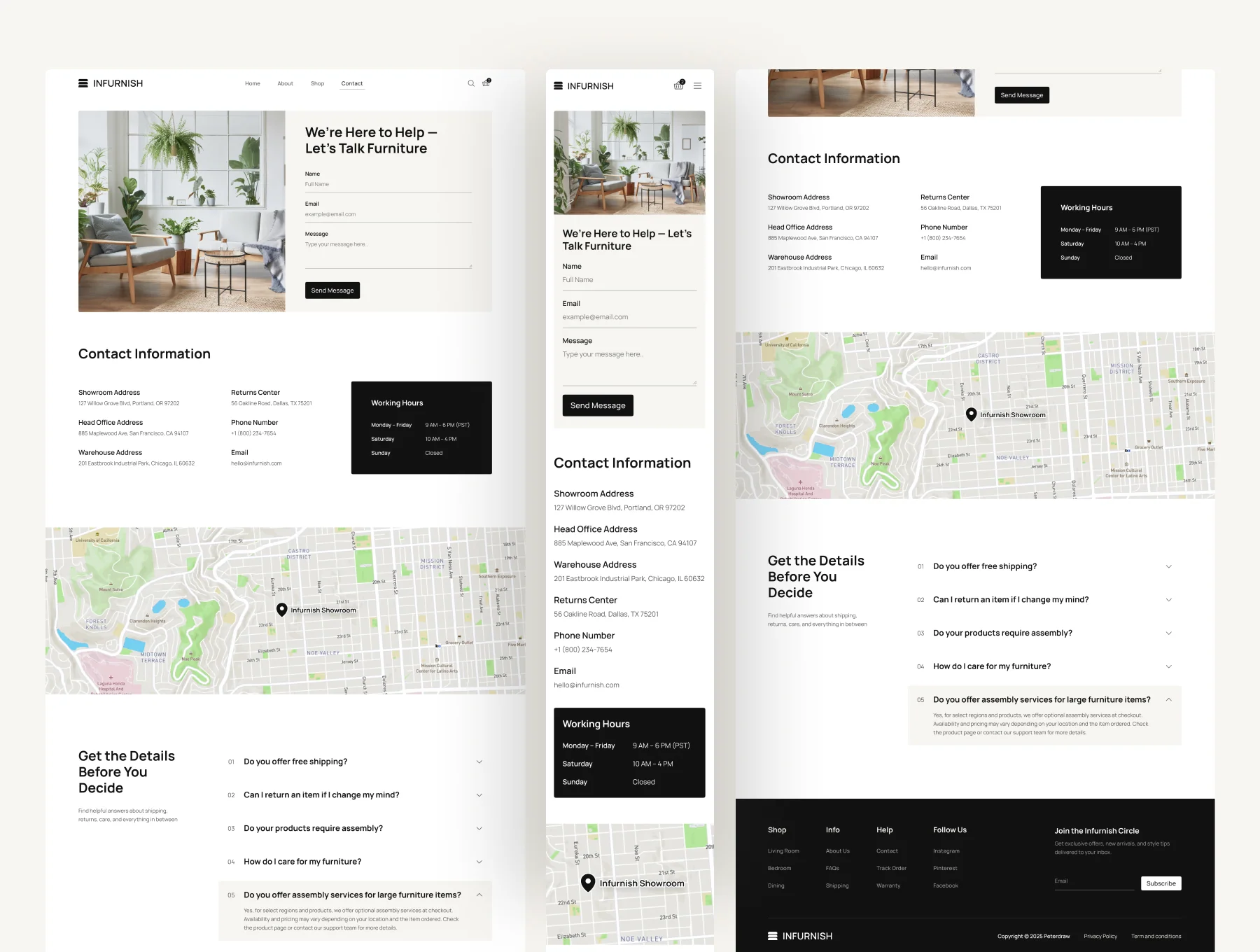Click Send Message in desktop form

pyautogui.click(x=332, y=290)
